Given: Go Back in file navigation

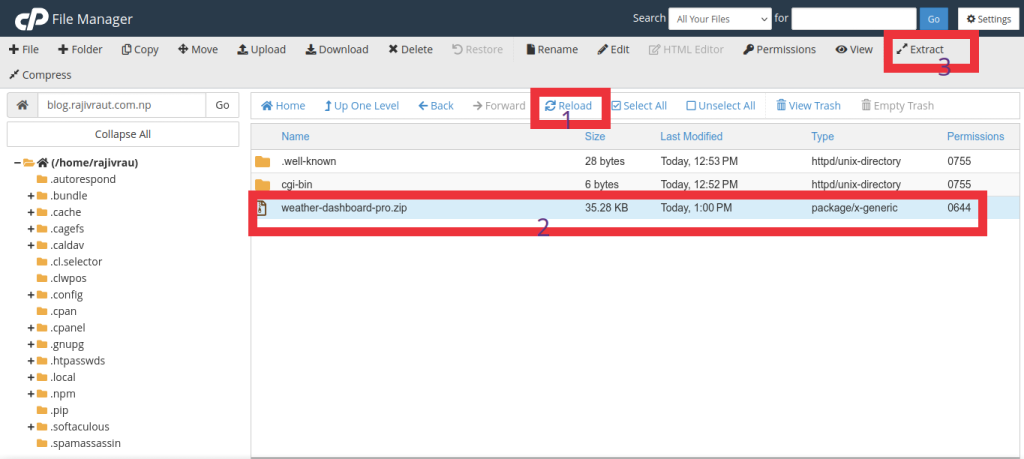Looking at the screenshot, I should point(436,106).
